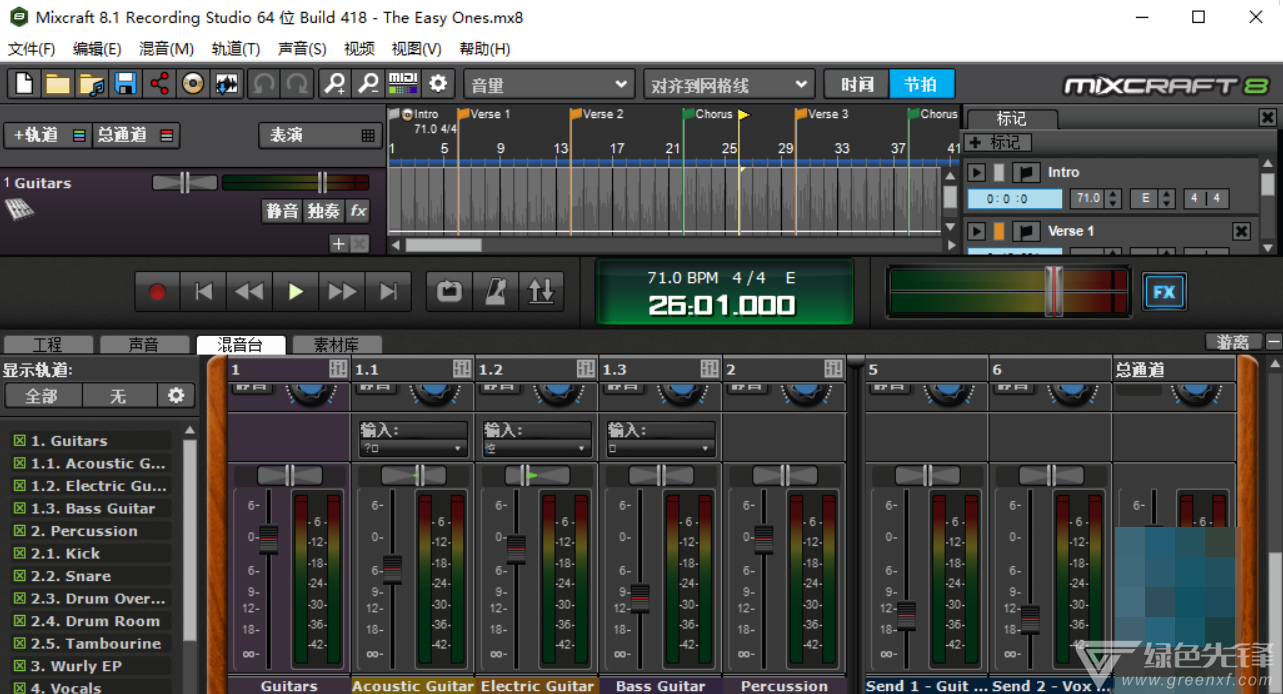Image resolution: width=1283 pixels, height=694 pixels.
Task: Open the 输入 dropdown on strip 1.2
Action: [537, 449]
